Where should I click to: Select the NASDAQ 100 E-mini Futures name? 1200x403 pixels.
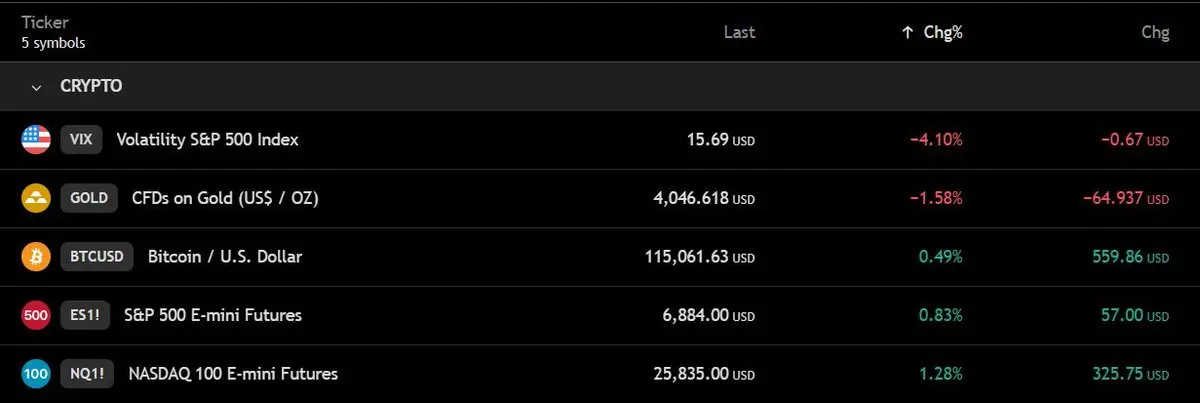[233, 374]
